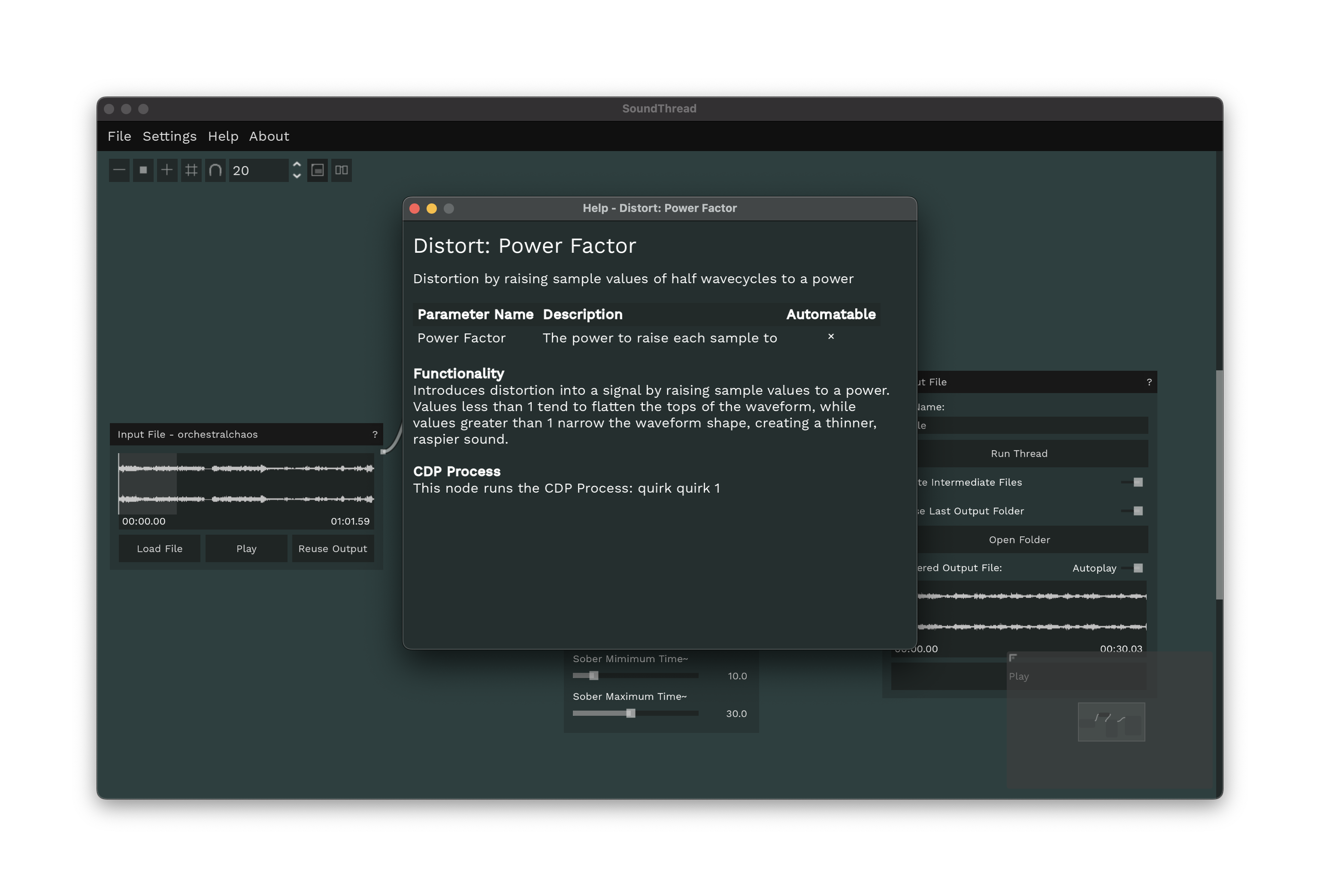Click the zoom out minus icon
This screenshot has height=896, width=1320.
point(119,170)
